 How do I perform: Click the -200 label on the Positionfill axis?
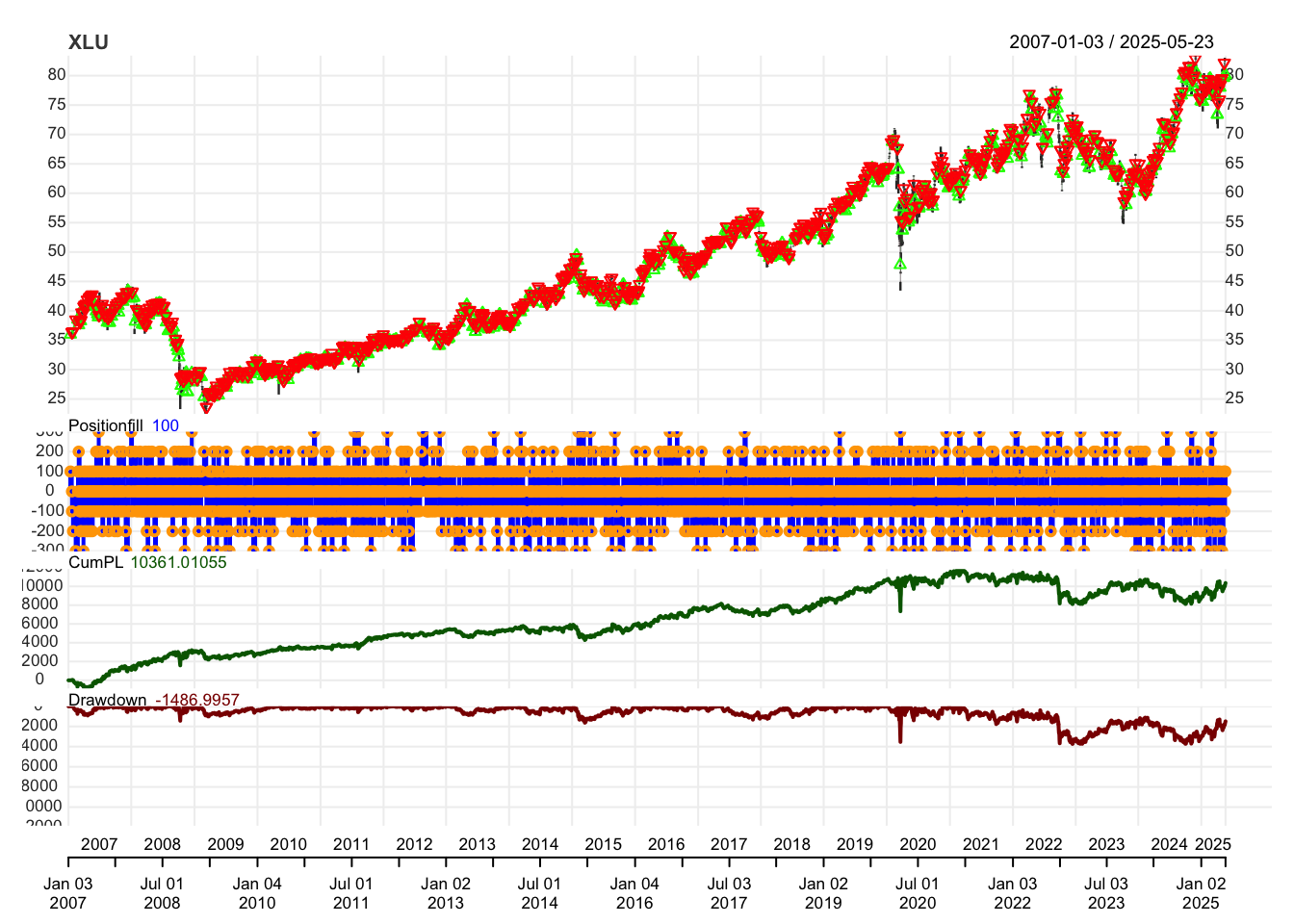(x=45, y=530)
